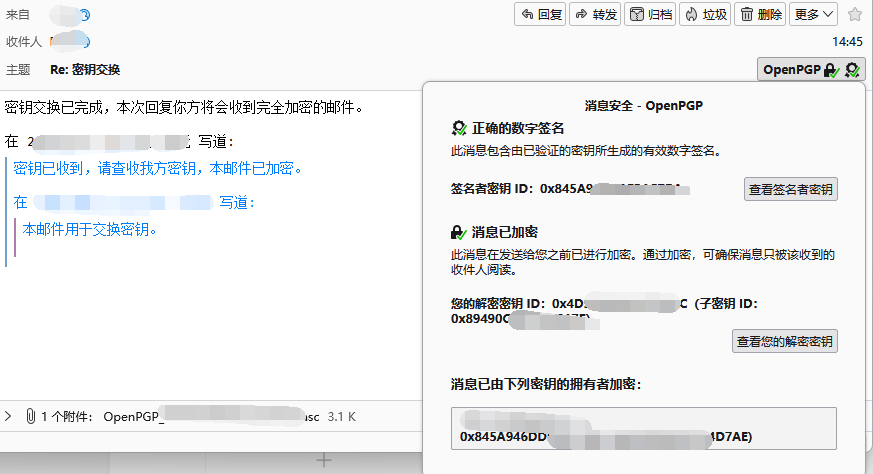
Task: Forward the email with 转发
Action: [x=595, y=14]
